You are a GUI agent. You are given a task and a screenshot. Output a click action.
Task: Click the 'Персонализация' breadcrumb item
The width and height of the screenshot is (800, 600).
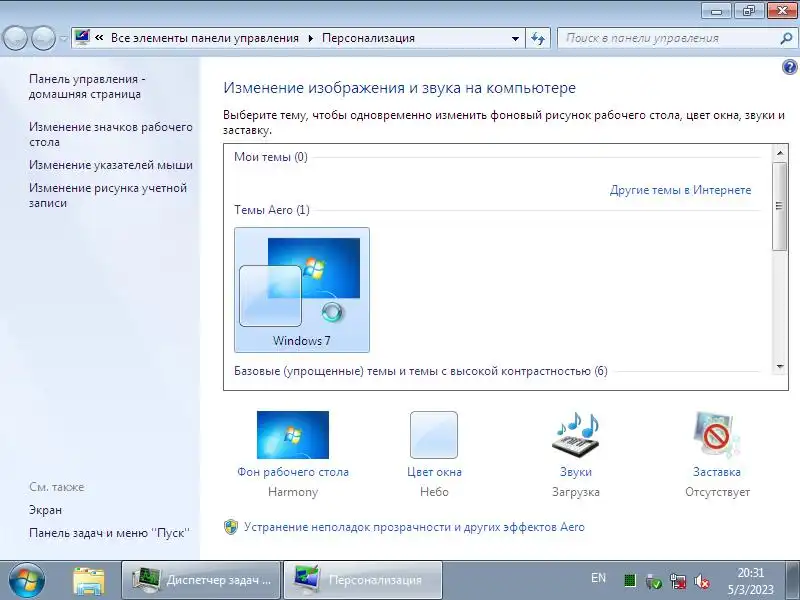pos(368,38)
